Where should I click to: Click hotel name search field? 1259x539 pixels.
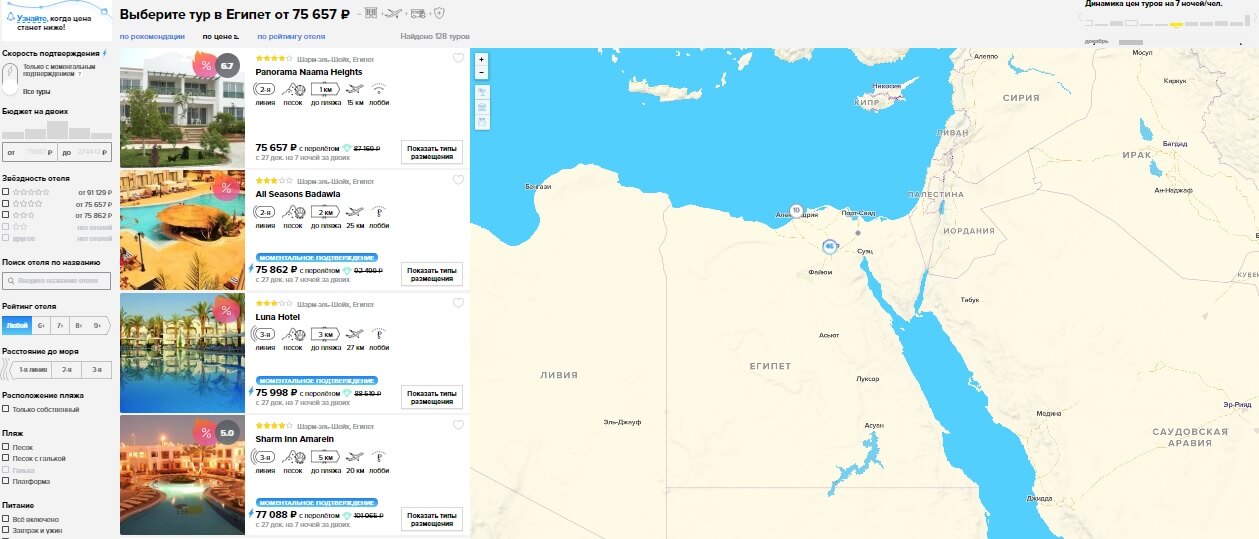pos(57,281)
